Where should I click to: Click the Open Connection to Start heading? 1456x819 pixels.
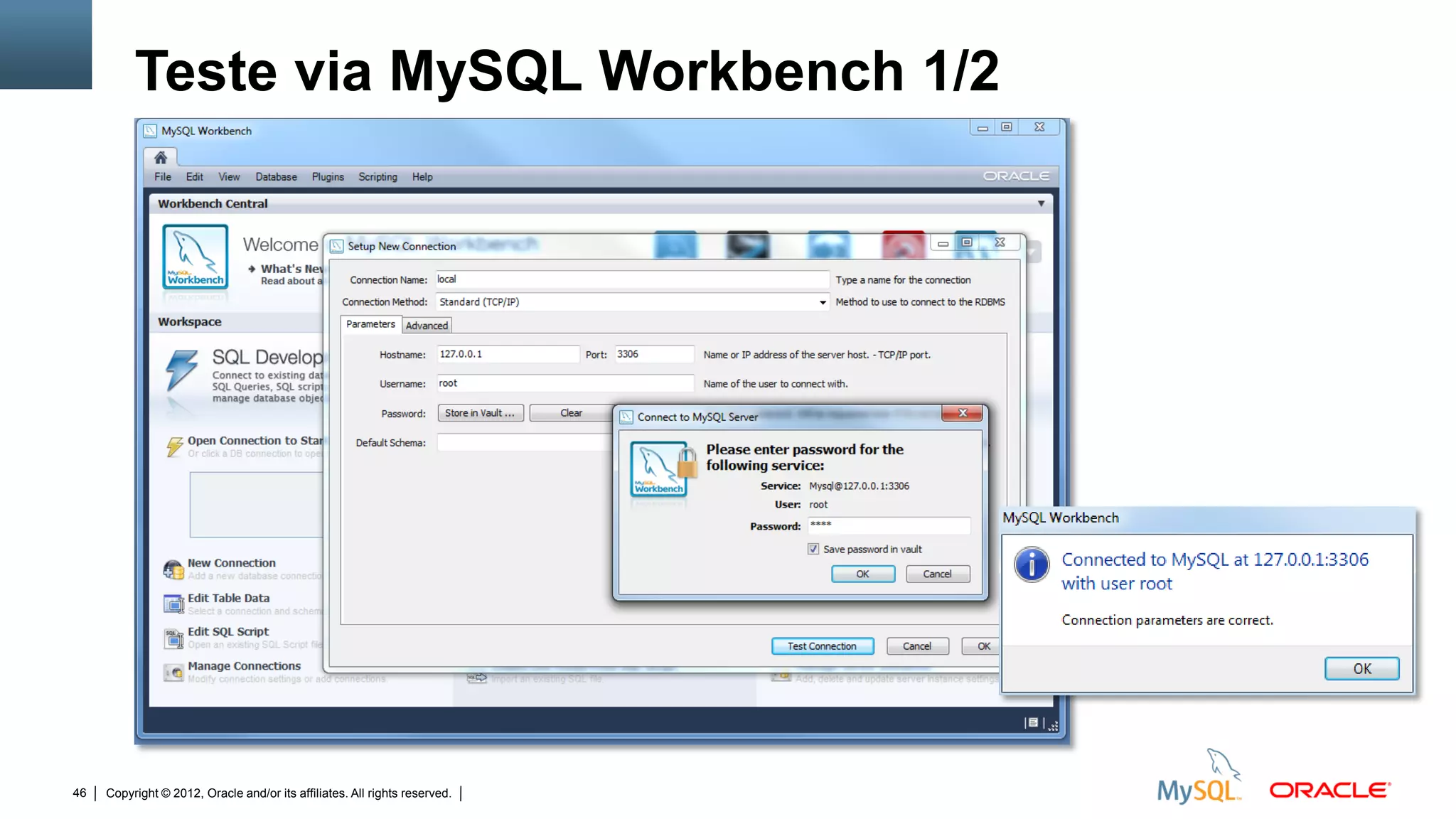pyautogui.click(x=255, y=441)
